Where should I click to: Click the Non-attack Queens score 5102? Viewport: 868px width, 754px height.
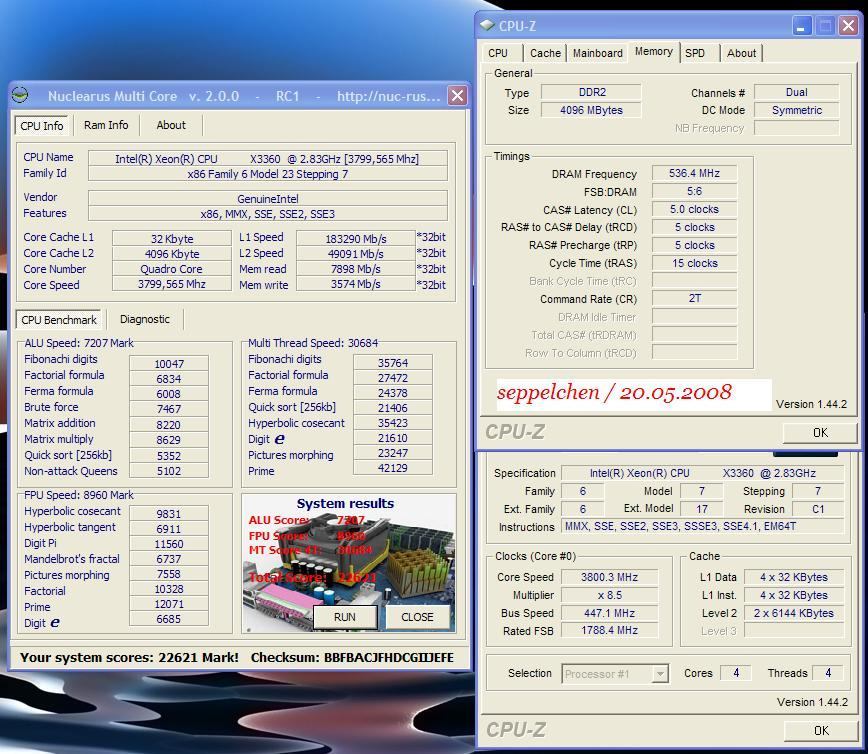coord(169,471)
